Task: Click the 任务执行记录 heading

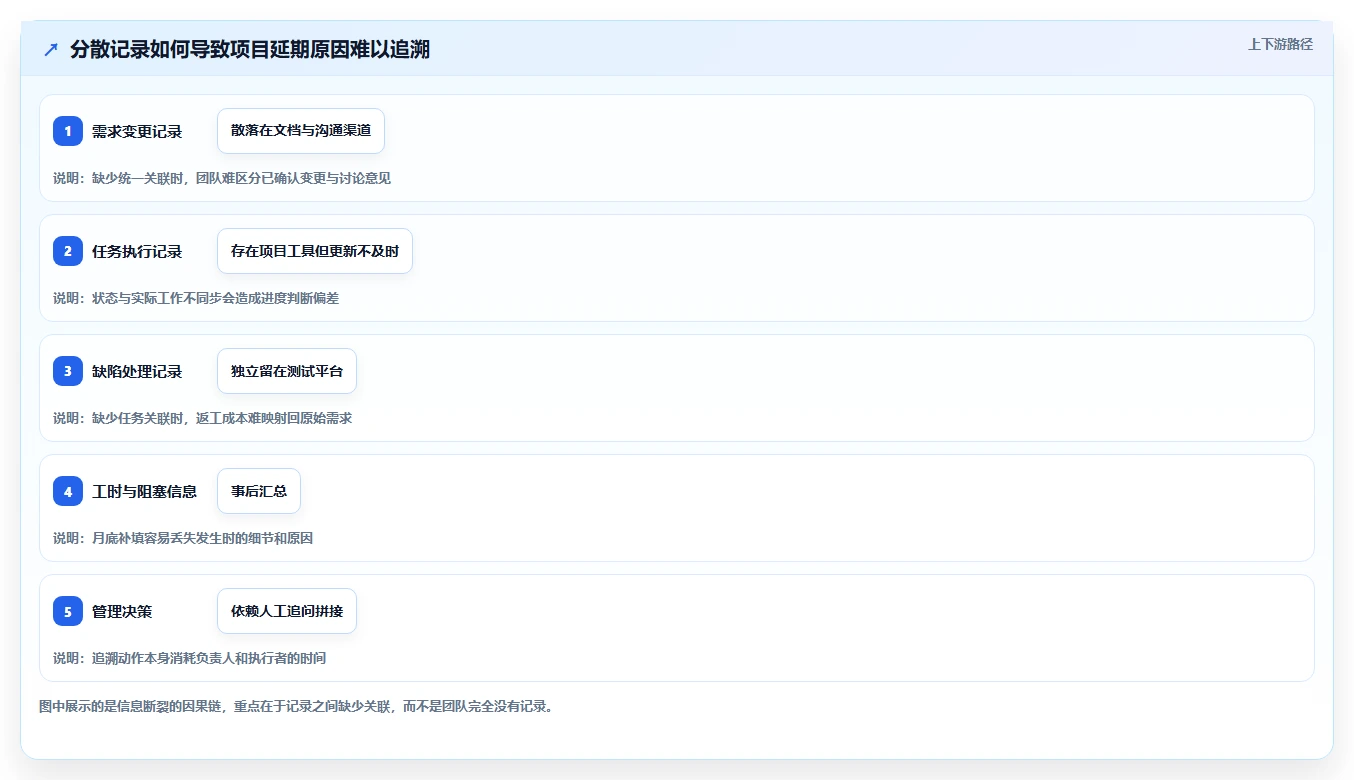Action: pyautogui.click(x=137, y=251)
